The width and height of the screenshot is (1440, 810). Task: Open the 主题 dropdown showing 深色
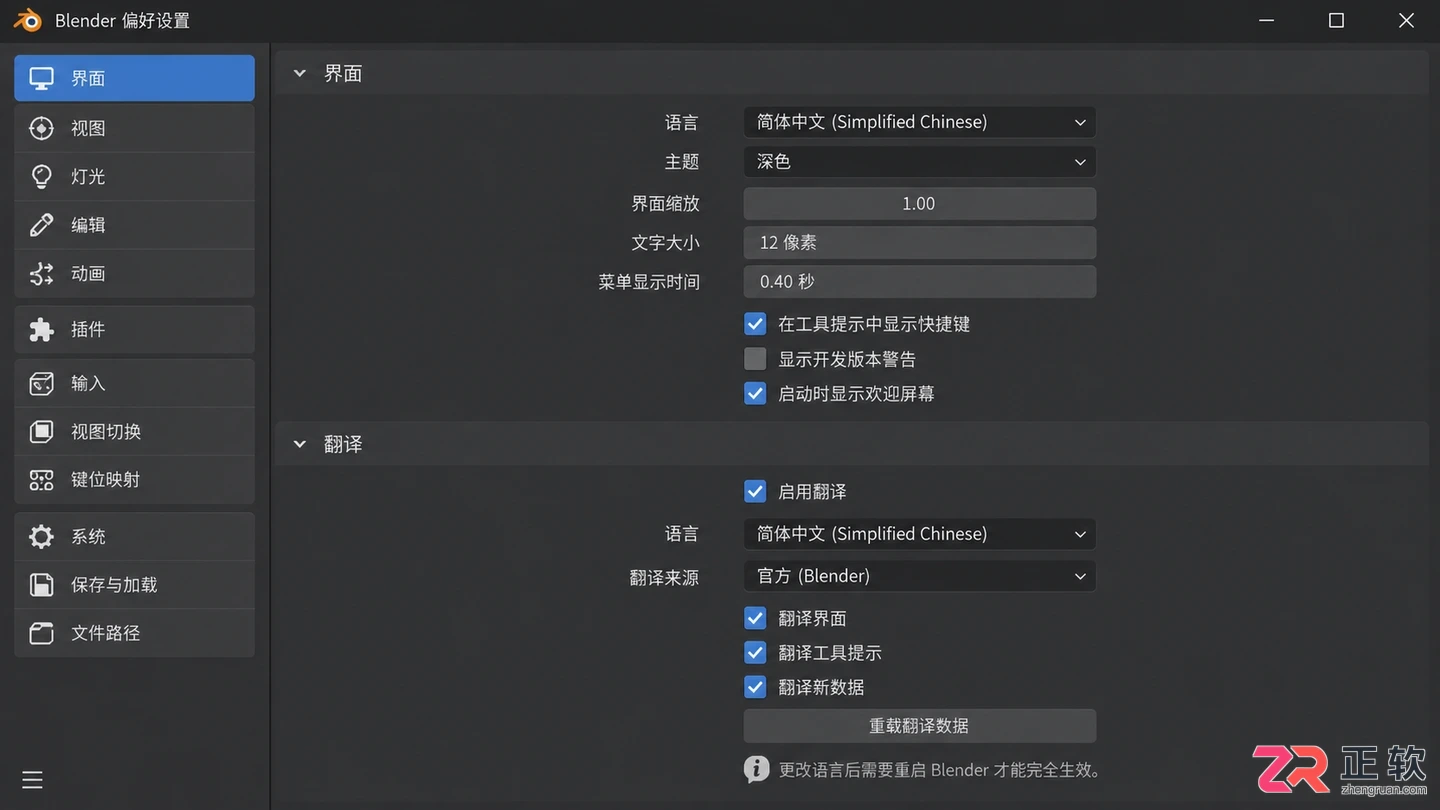[x=920, y=162]
